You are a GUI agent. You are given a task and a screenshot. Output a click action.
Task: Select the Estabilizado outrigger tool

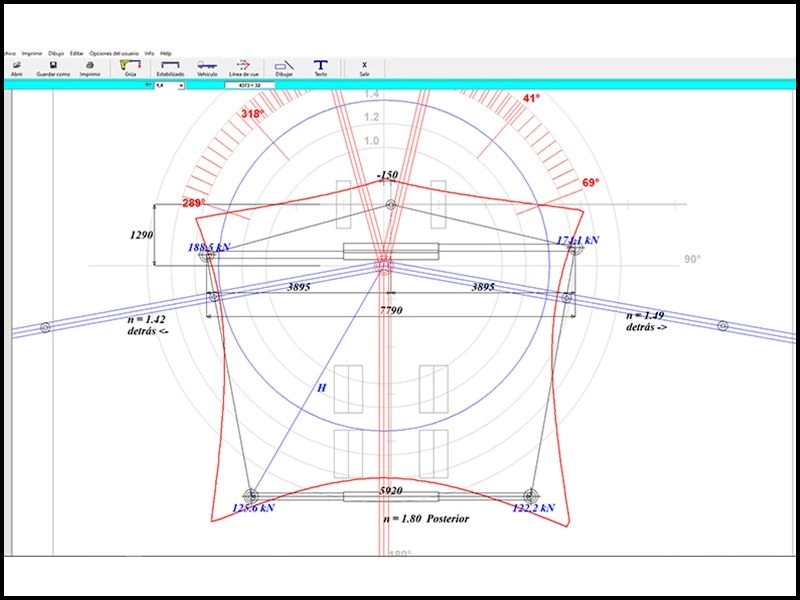(170, 67)
